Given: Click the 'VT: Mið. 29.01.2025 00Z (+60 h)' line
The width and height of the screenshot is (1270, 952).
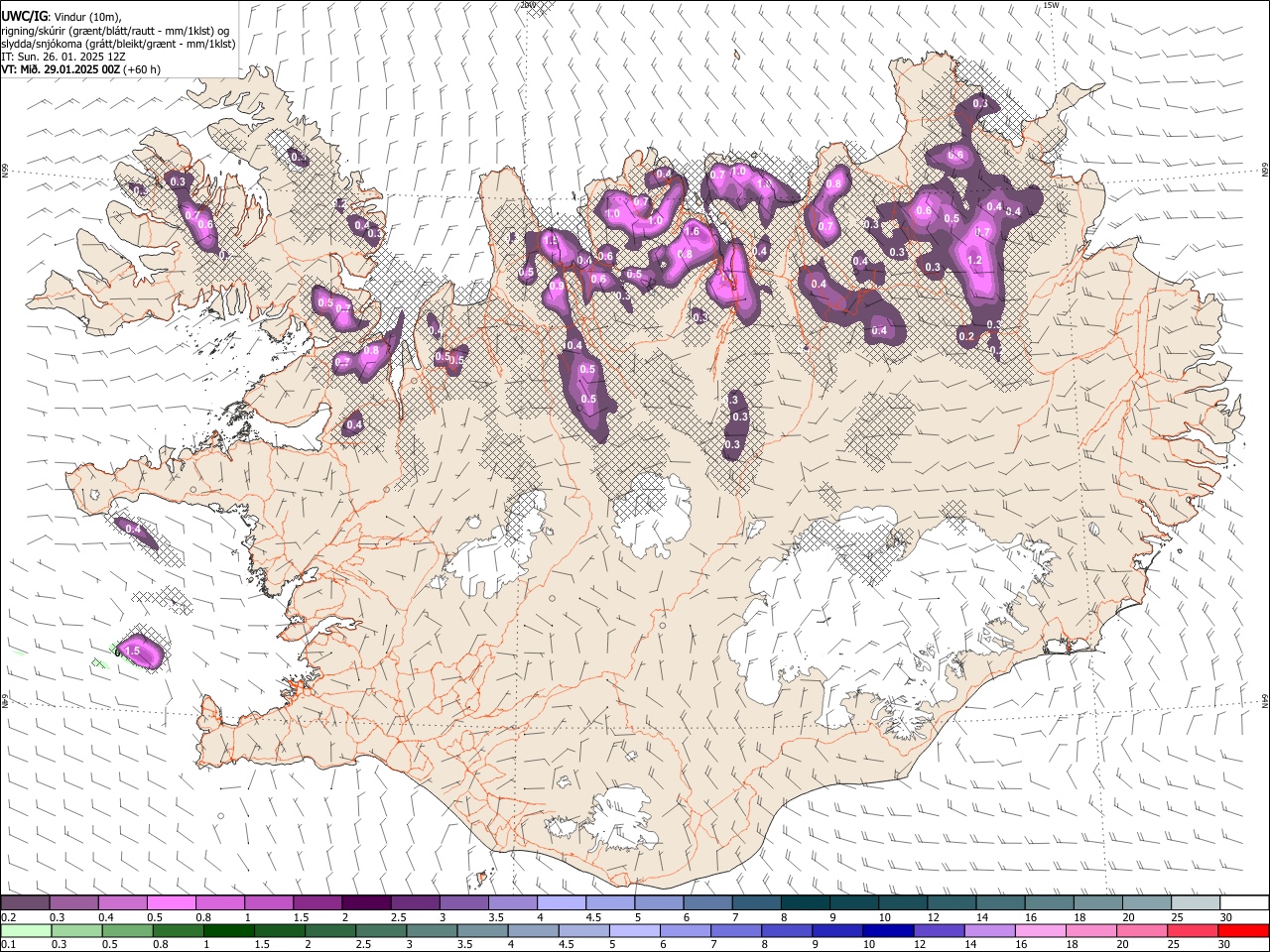Looking at the screenshot, I should pos(80,69).
